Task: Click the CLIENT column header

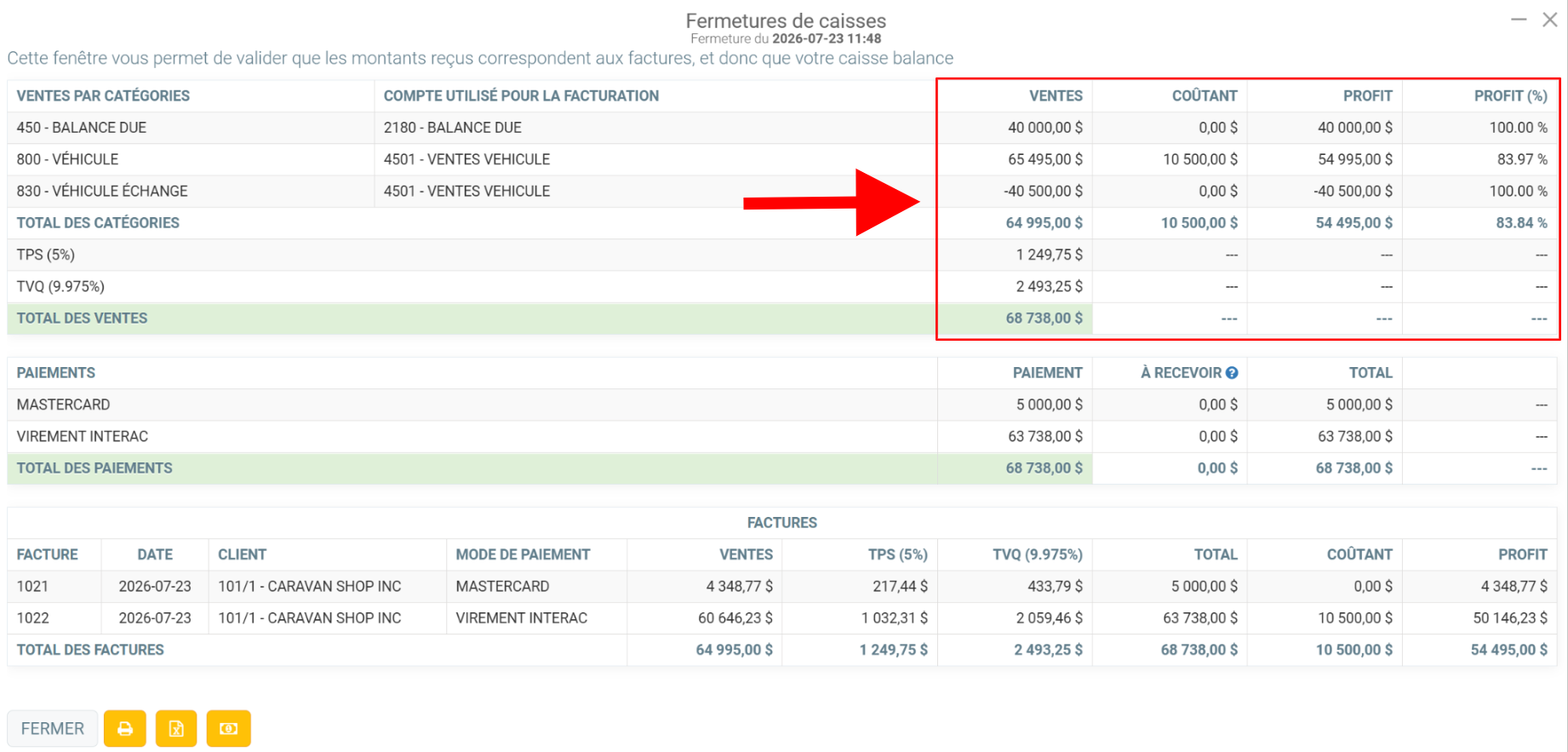Action: coord(242,554)
